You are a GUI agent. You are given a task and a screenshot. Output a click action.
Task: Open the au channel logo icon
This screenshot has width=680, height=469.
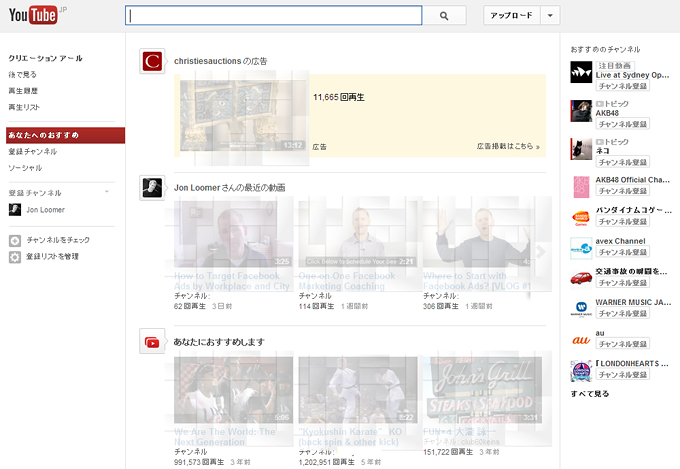pyautogui.click(x=581, y=340)
